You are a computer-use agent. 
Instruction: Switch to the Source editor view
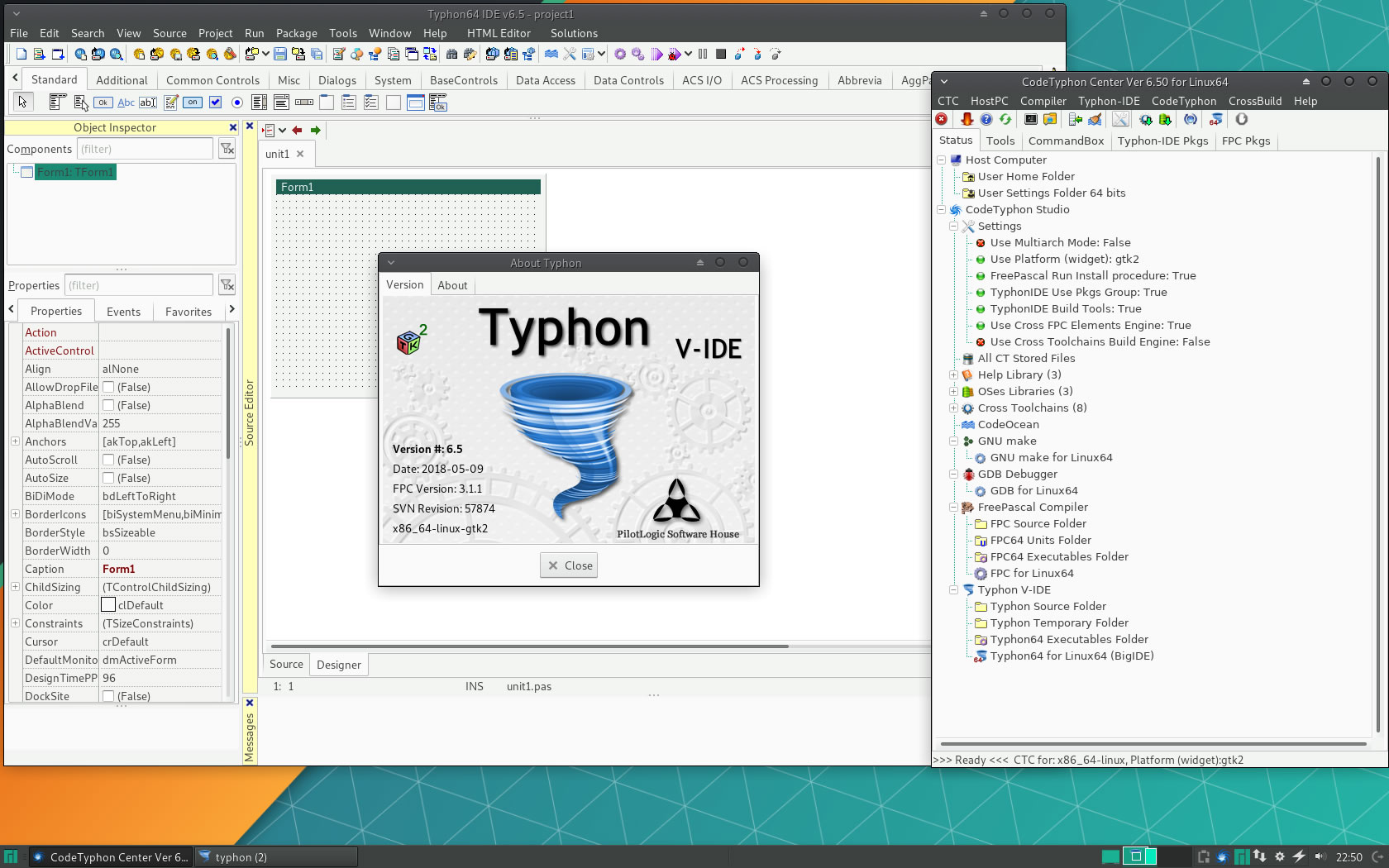[286, 664]
